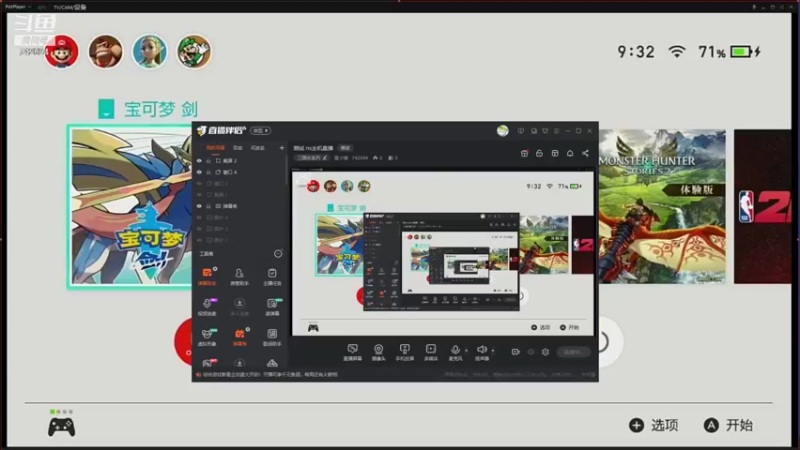
Task: Toggle visibility eye for 弹幕秀 source row
Action: [199, 206]
